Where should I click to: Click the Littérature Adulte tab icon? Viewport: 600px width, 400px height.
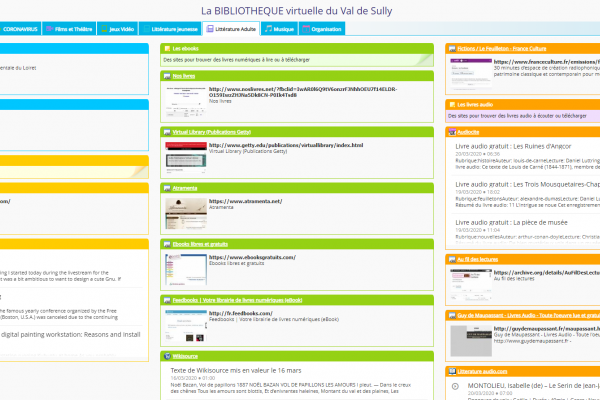[x=210, y=29]
